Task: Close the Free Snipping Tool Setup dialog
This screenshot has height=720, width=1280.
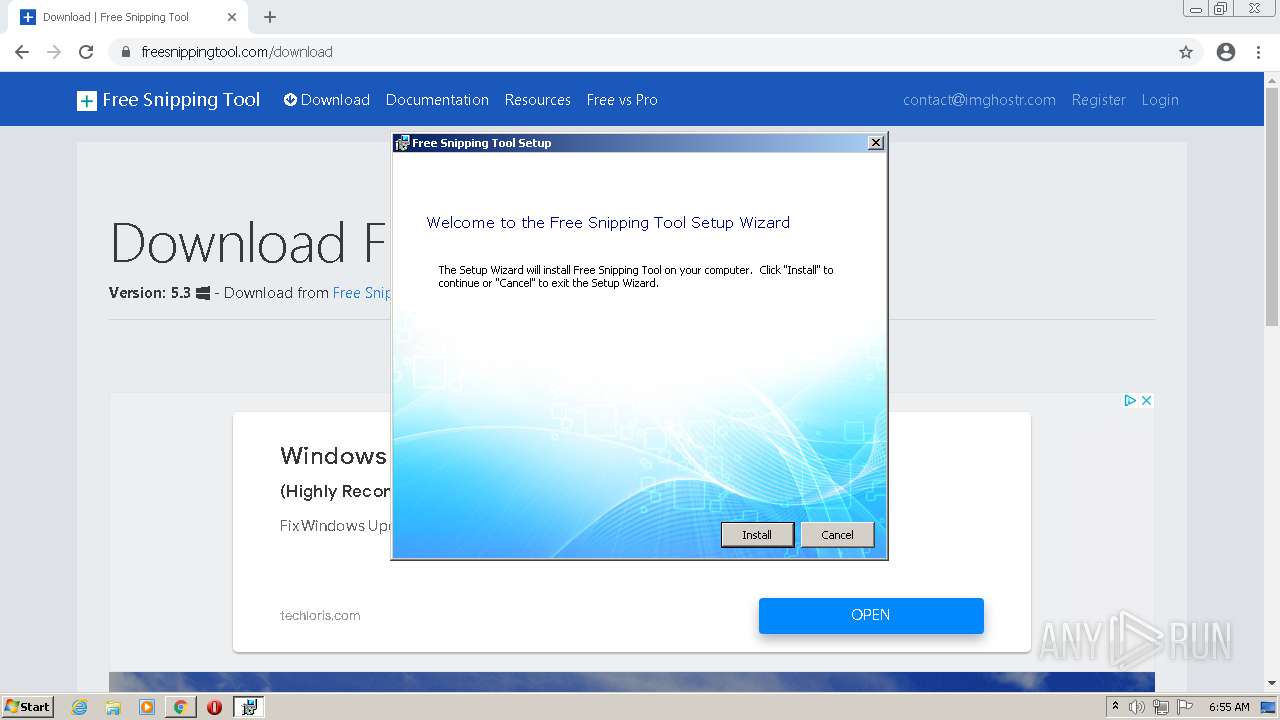Action: pyautogui.click(x=876, y=143)
